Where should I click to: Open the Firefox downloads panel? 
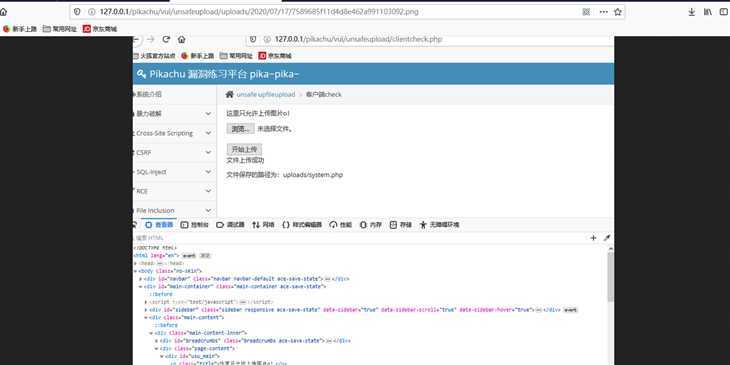(x=692, y=12)
